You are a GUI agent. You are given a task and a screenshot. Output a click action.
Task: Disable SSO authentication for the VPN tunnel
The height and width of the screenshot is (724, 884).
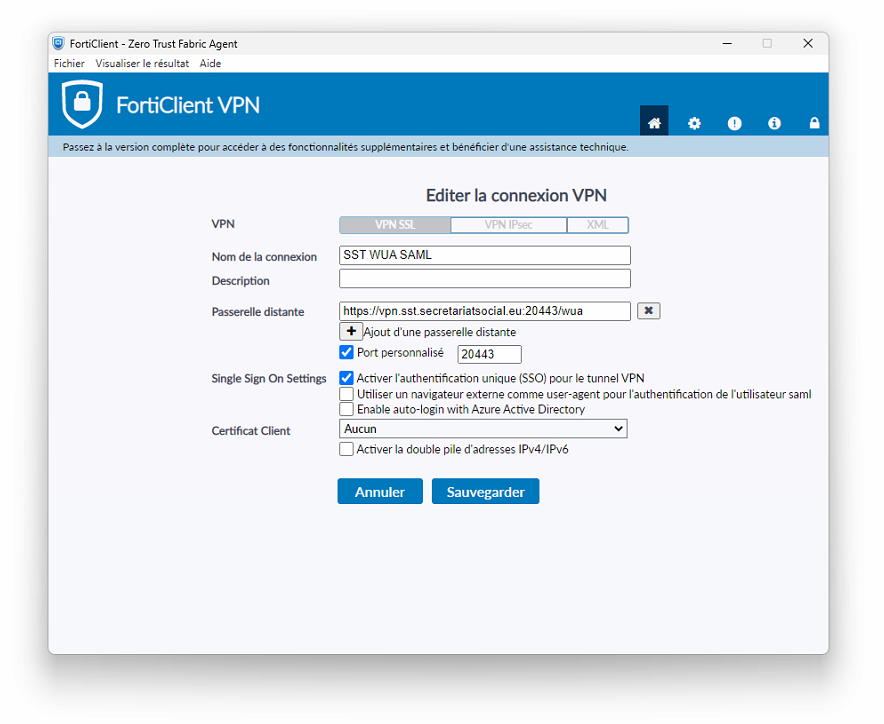click(x=346, y=378)
